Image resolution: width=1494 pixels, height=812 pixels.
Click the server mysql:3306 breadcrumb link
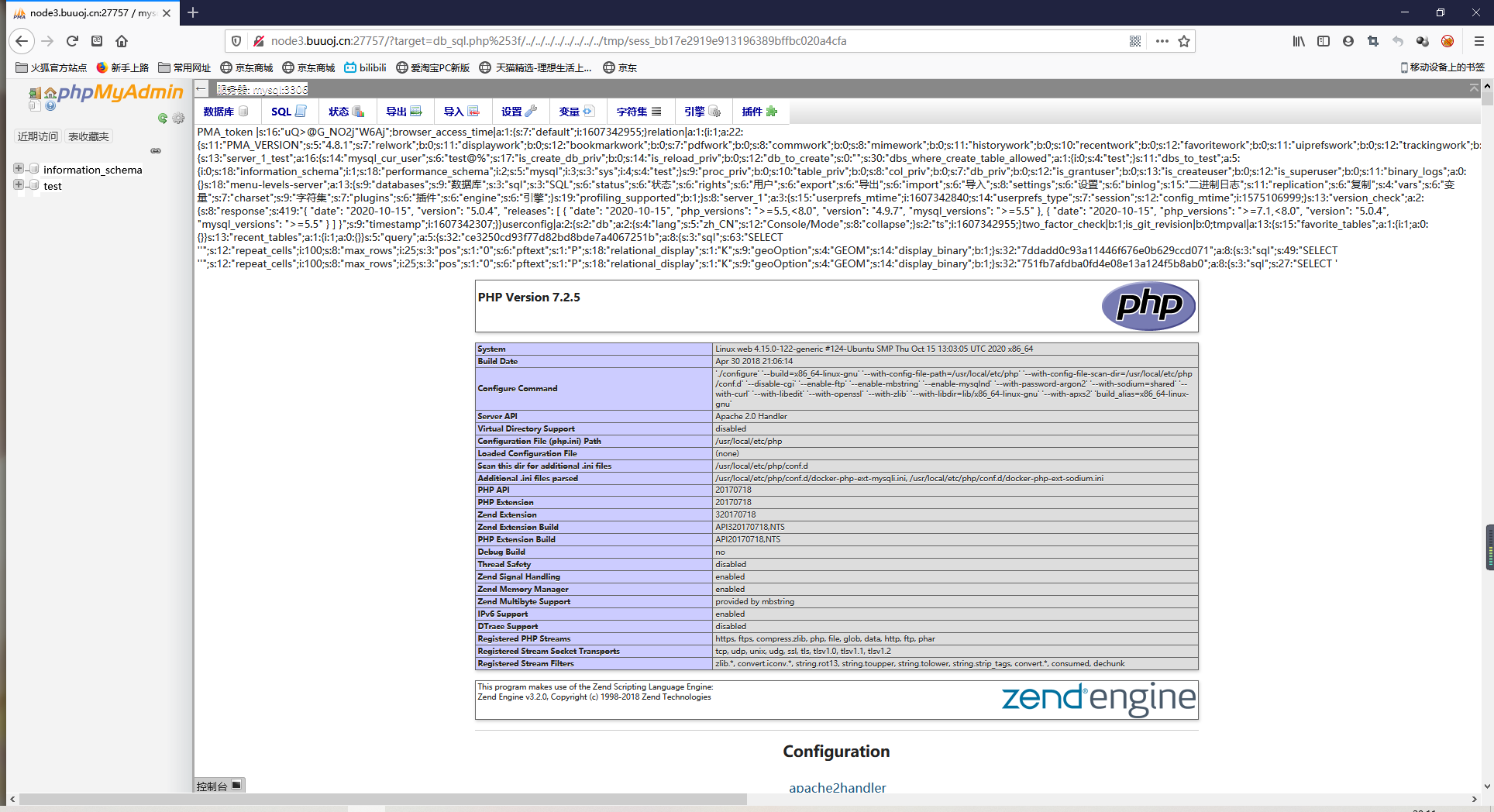pyautogui.click(x=263, y=89)
